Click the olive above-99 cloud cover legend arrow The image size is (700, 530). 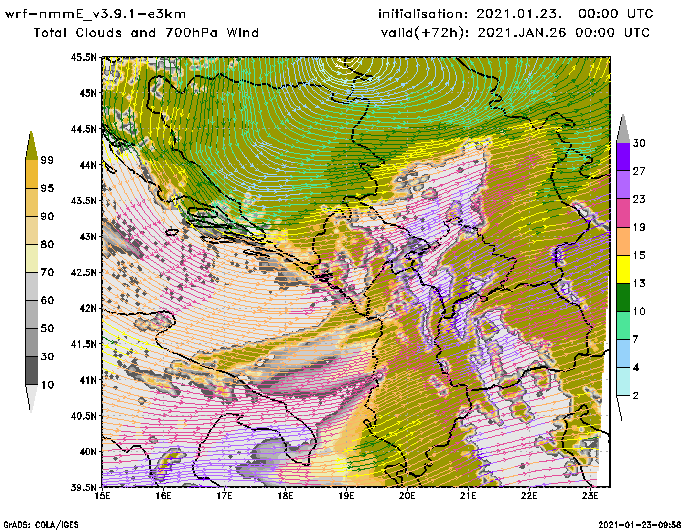click(31, 146)
